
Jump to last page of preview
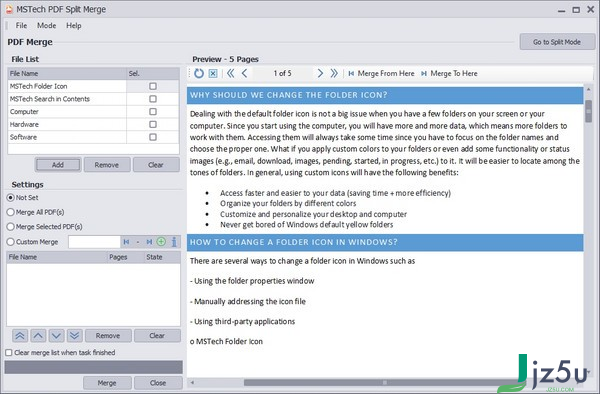point(334,73)
